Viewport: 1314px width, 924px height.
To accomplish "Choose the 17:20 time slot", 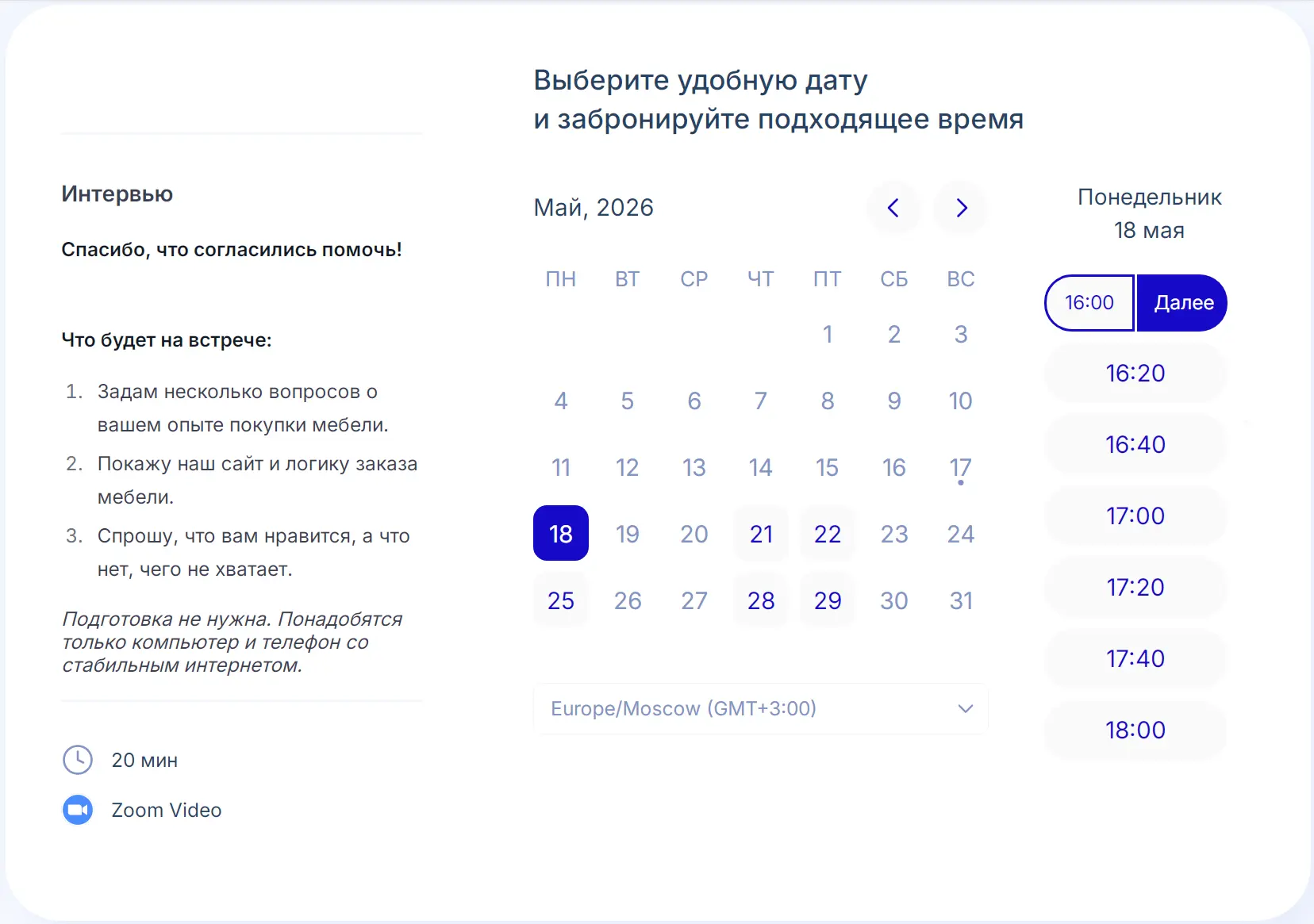I will (x=1135, y=587).
